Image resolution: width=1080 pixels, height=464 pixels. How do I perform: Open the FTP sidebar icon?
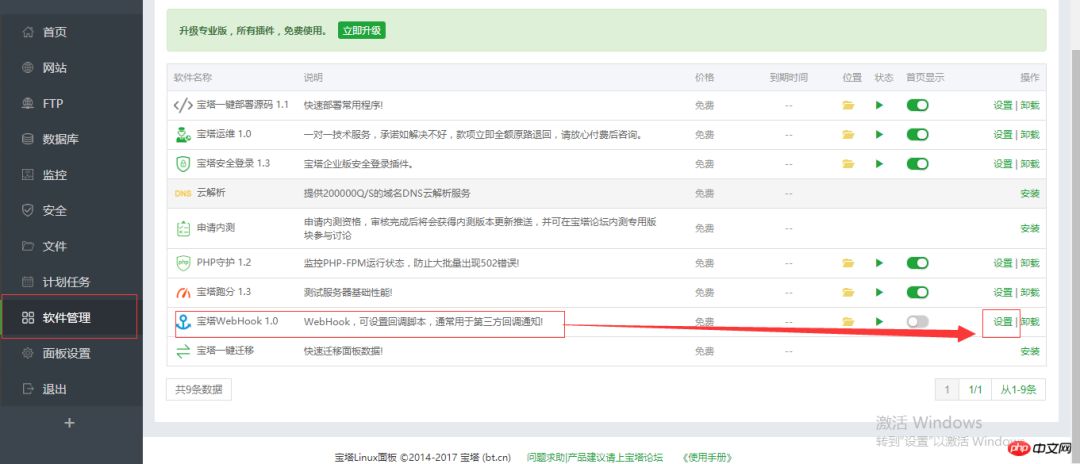pos(28,103)
